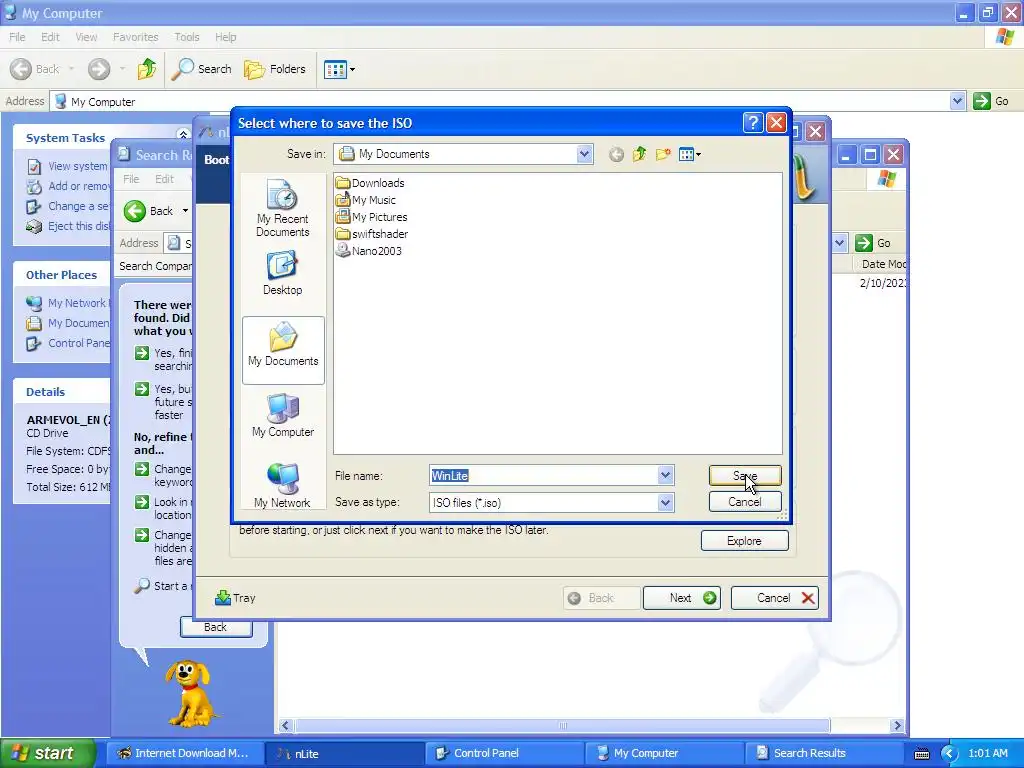Expand hidden system tray icons
The width and height of the screenshot is (1024, 768).
949,754
